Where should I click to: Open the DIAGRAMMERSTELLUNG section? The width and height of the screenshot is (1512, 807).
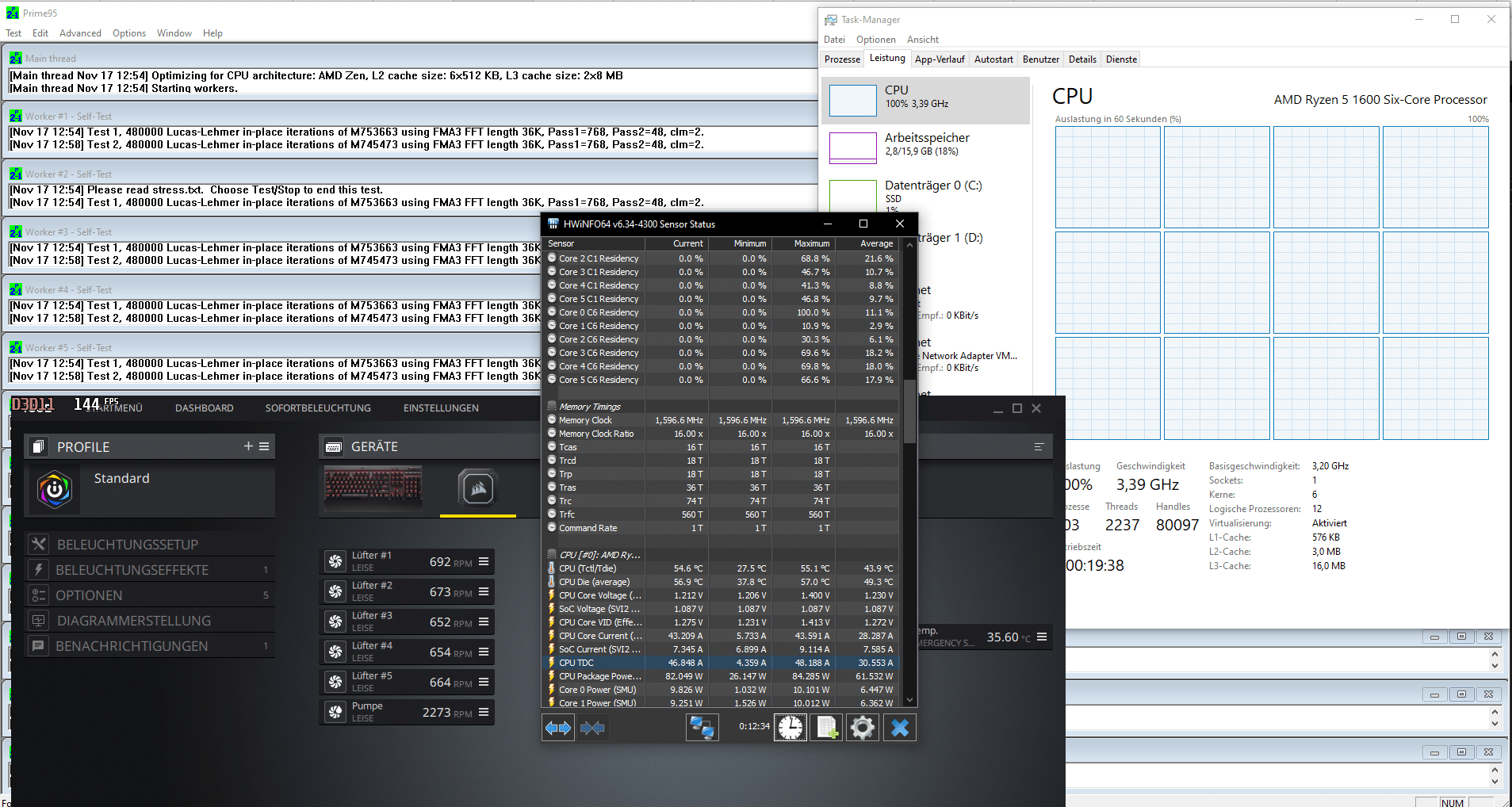134,621
